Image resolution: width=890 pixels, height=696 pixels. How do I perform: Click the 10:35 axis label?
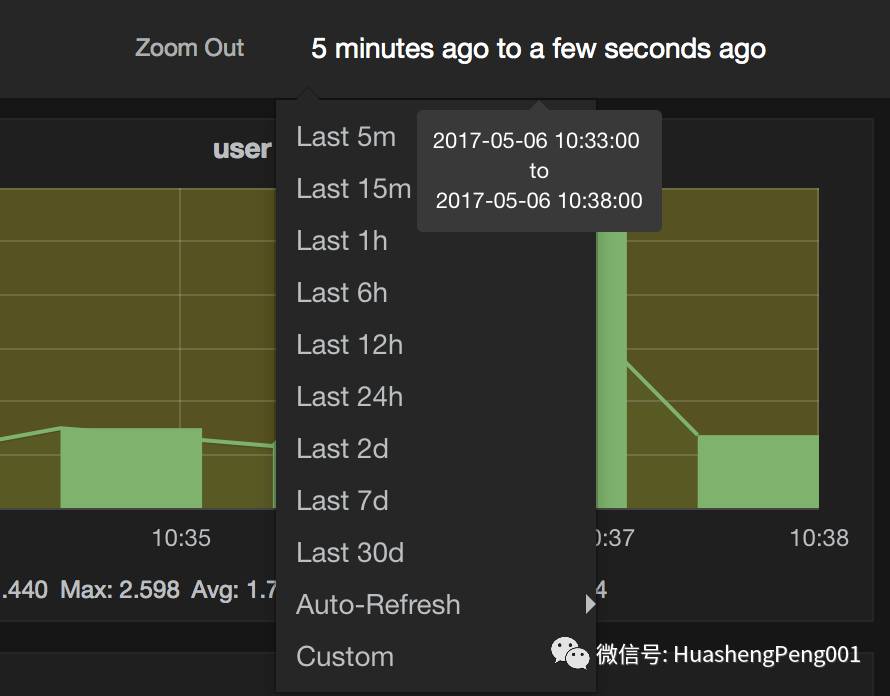tap(181, 538)
